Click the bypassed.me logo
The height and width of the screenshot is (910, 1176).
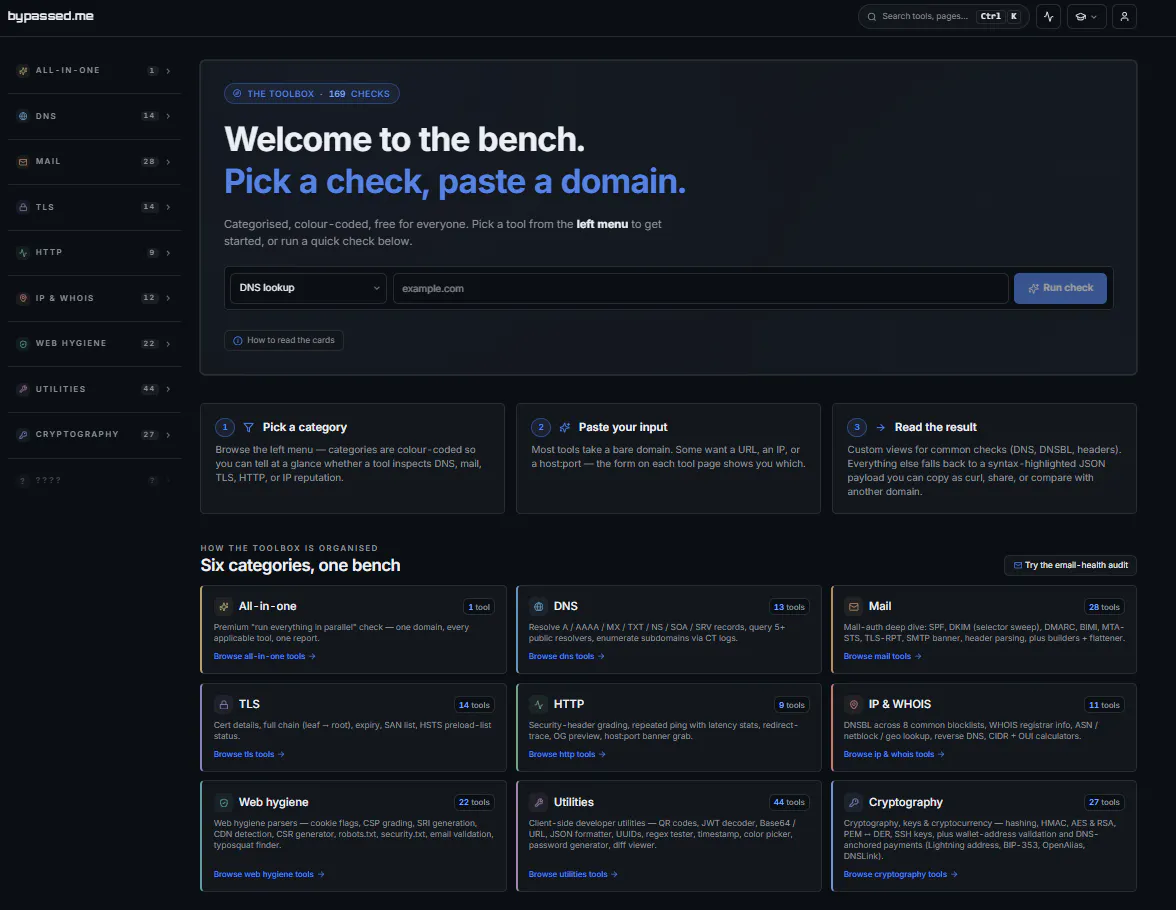pyautogui.click(x=50, y=16)
